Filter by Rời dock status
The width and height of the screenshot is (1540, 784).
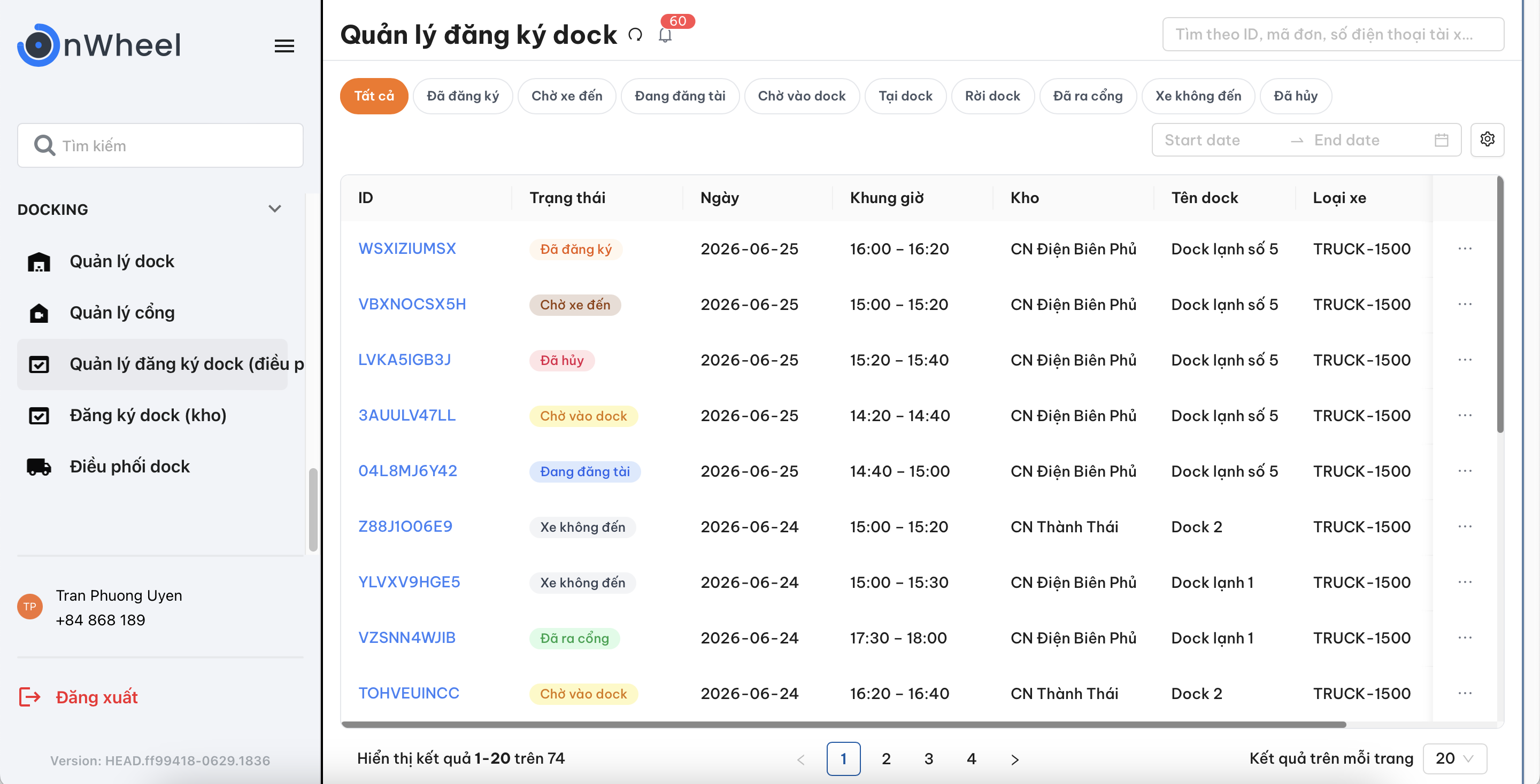[992, 96]
